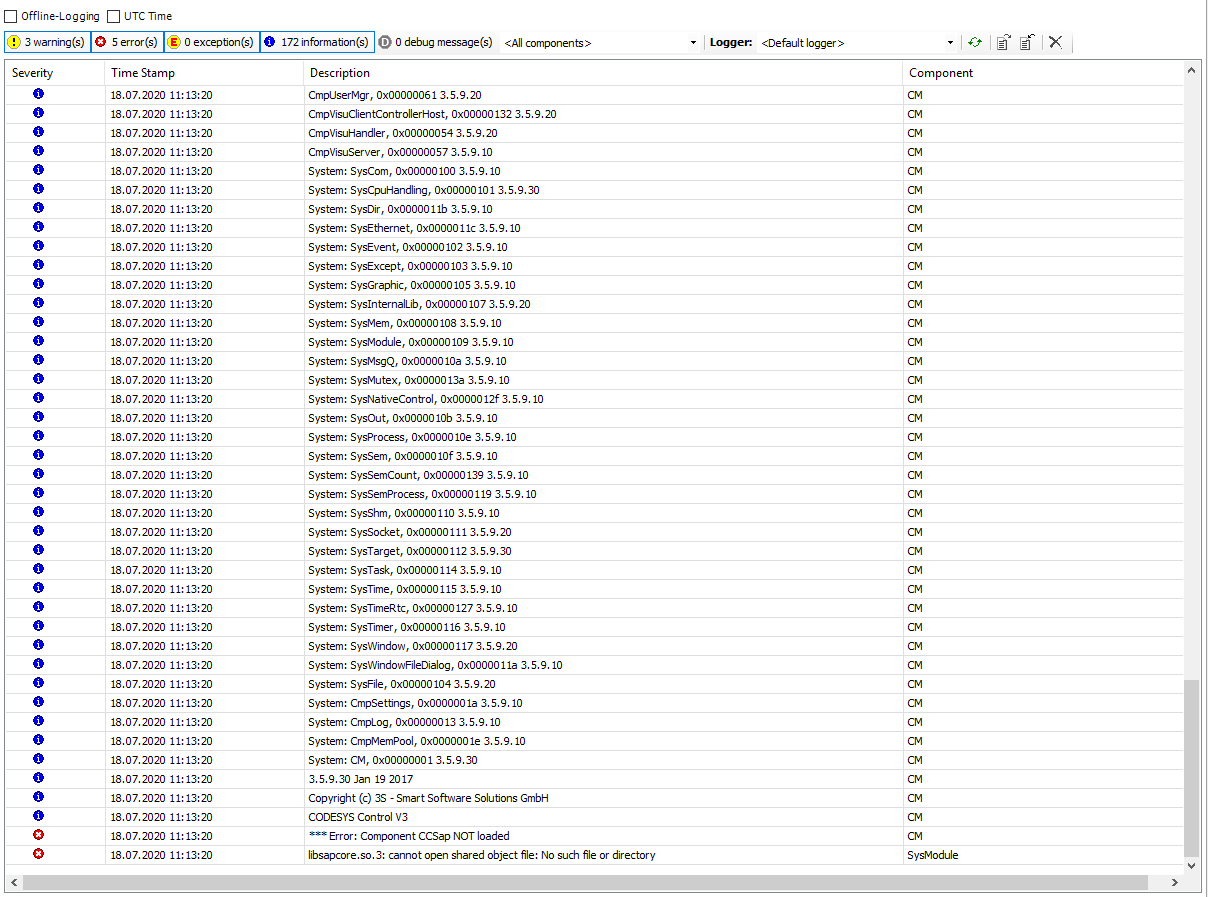Select 'System: SysExcept, 0x00000103' description
The height and width of the screenshot is (897, 1208).
point(410,266)
